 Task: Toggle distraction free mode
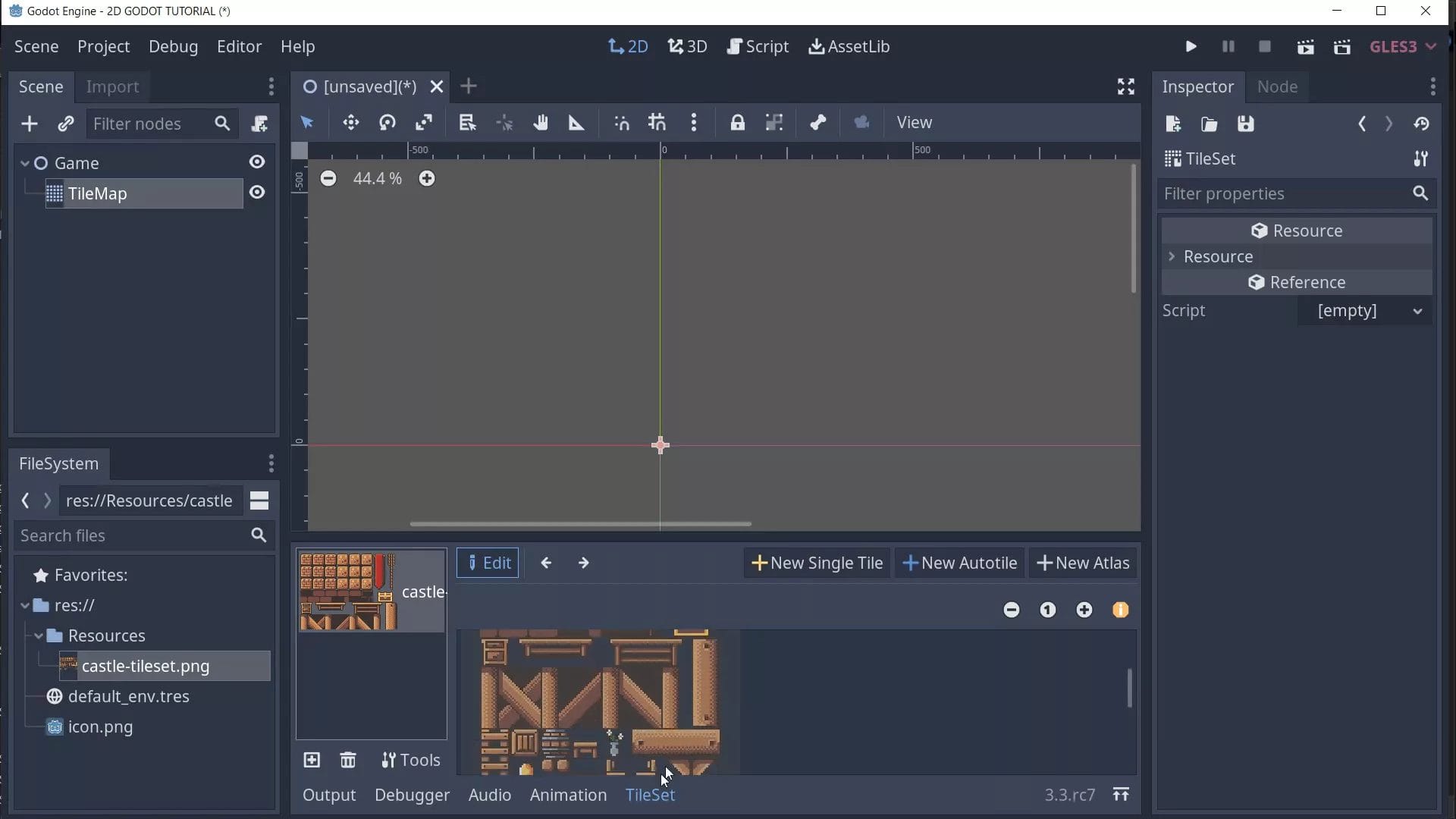click(1126, 86)
